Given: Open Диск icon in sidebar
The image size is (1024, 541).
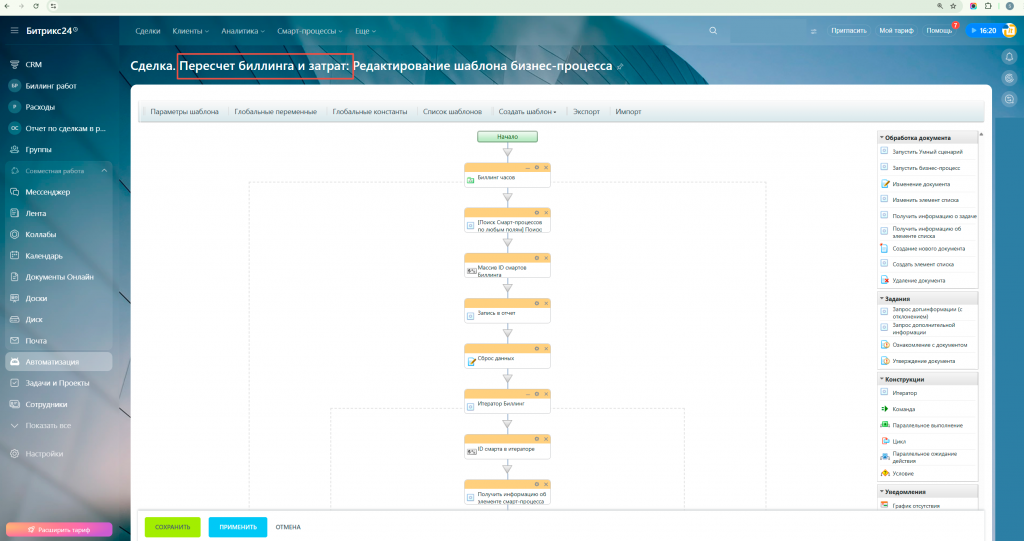Looking at the screenshot, I should pyautogui.click(x=14, y=320).
